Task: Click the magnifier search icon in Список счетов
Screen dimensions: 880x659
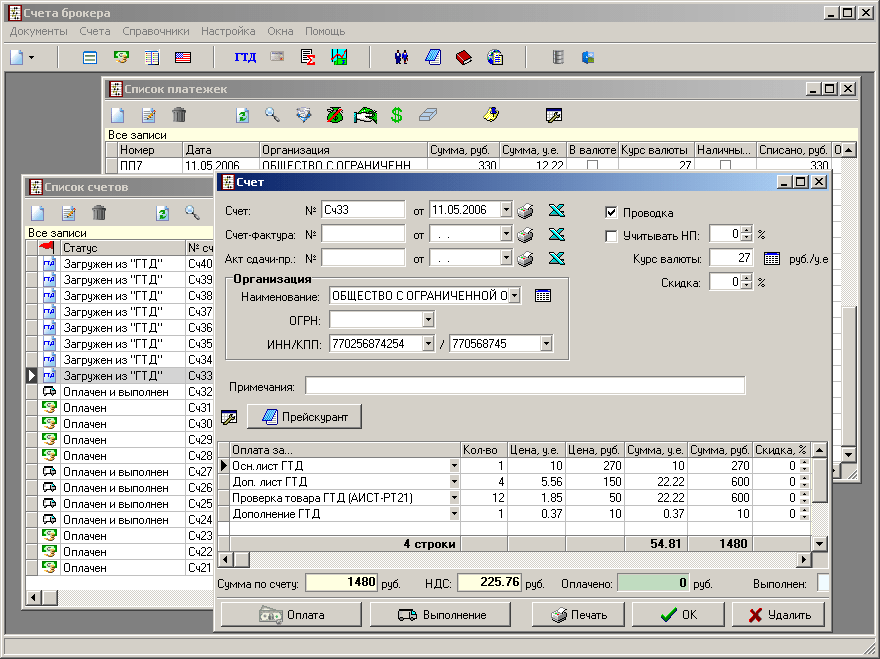Action: (192, 213)
